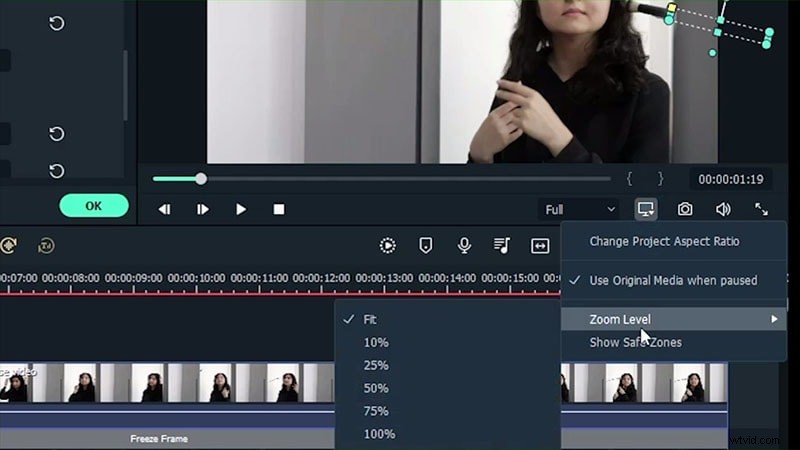The width and height of the screenshot is (800, 450).
Task: Click the display settings monitor icon
Action: click(646, 209)
